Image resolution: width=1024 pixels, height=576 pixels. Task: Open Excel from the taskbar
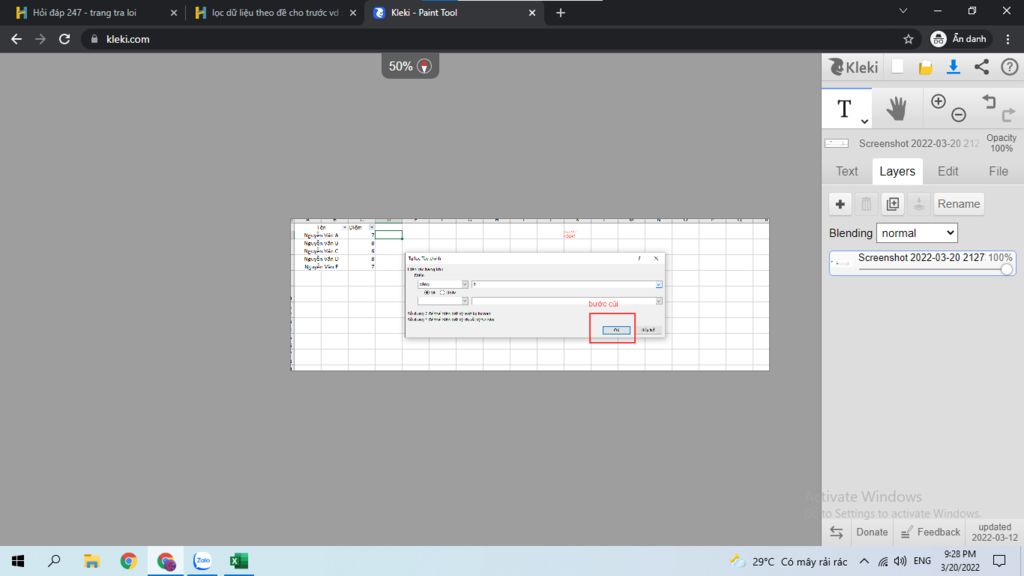pyautogui.click(x=238, y=561)
